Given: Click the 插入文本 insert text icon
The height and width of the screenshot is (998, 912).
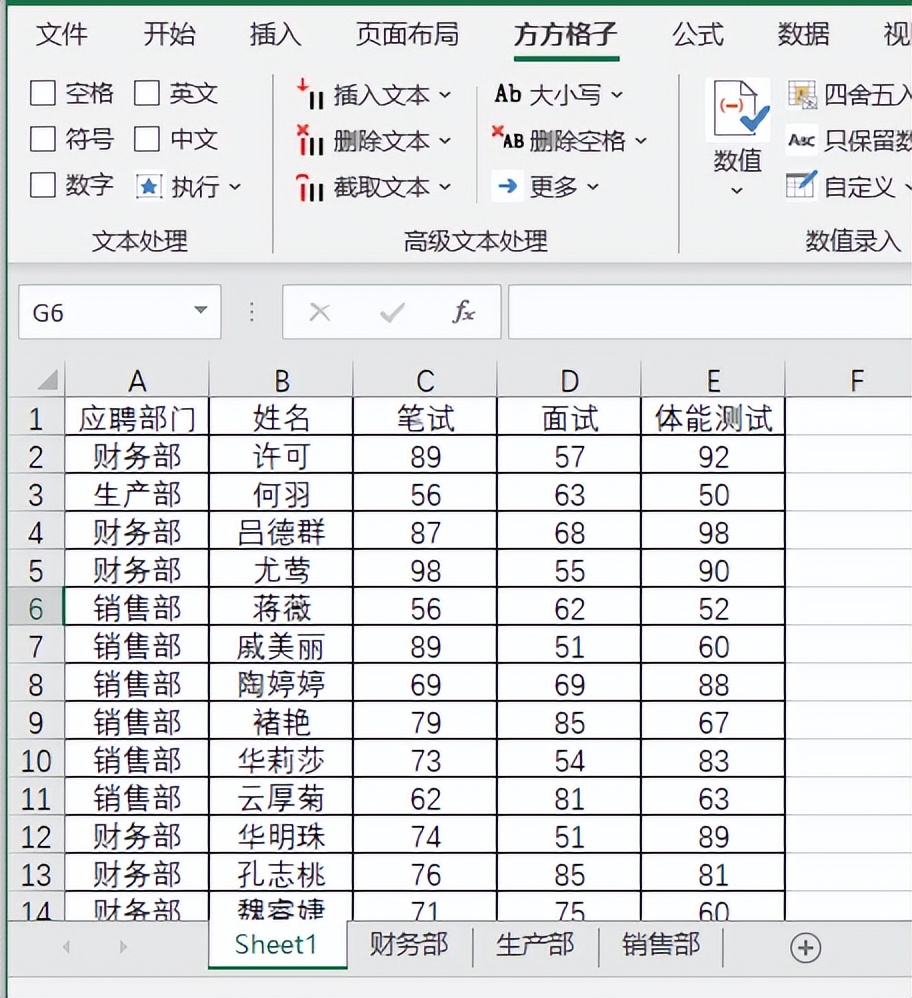Looking at the screenshot, I should tap(311, 94).
